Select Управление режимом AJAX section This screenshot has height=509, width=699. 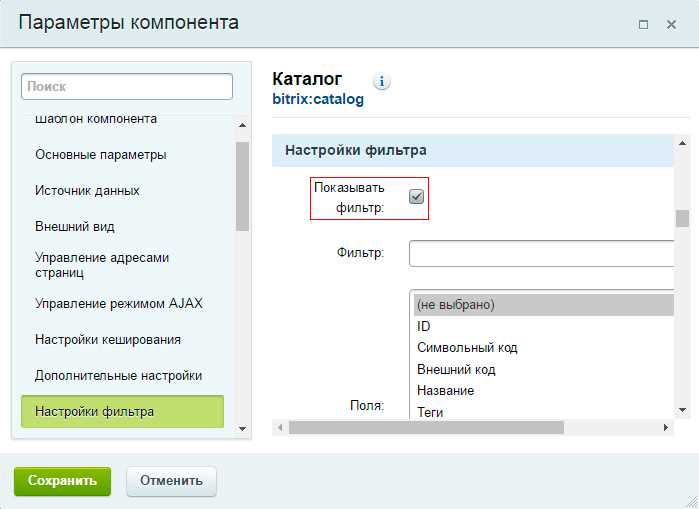coord(119,304)
